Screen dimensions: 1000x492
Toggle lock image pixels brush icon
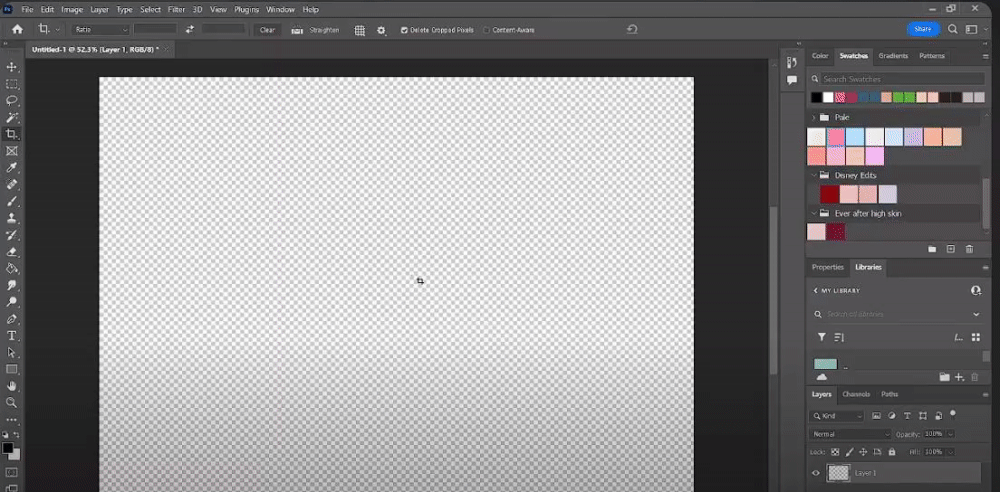click(x=849, y=452)
